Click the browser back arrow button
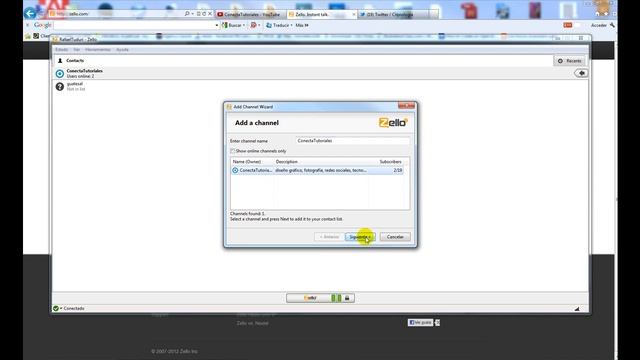The width and height of the screenshot is (640, 360). 30,13
